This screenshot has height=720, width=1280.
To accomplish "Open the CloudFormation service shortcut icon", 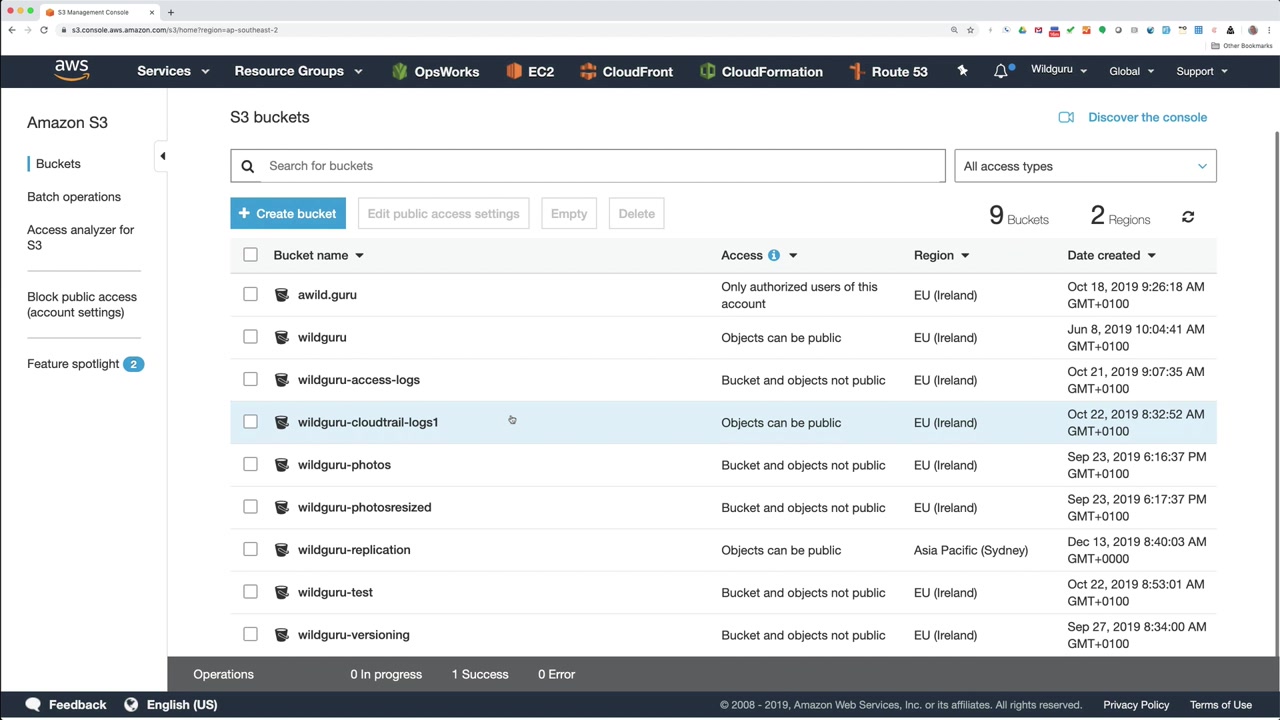I will (x=708, y=71).
